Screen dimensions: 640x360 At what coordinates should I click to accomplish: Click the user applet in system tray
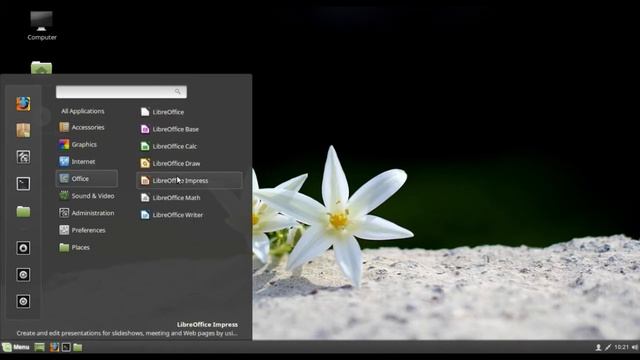598,347
